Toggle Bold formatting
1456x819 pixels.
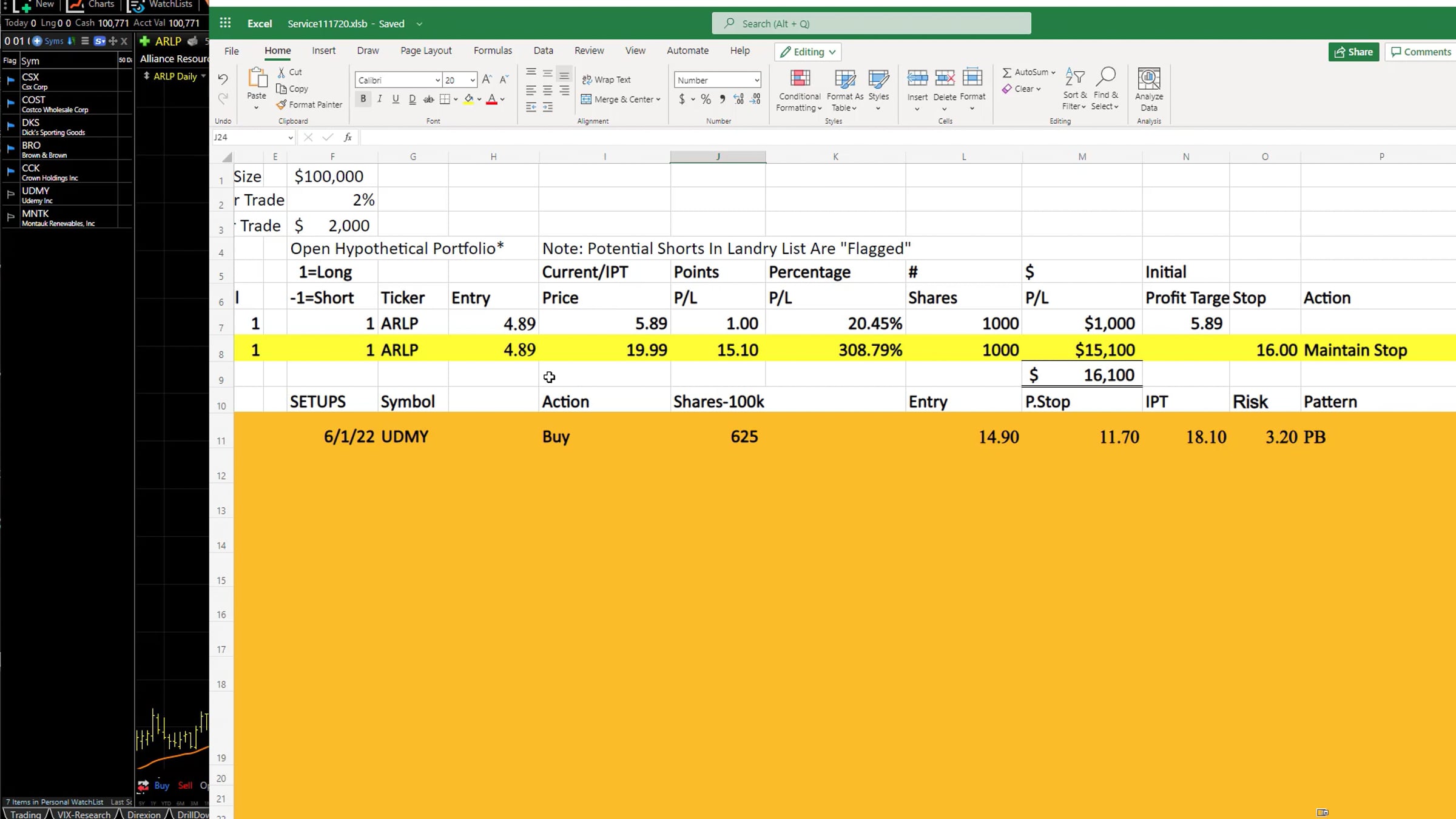click(363, 99)
